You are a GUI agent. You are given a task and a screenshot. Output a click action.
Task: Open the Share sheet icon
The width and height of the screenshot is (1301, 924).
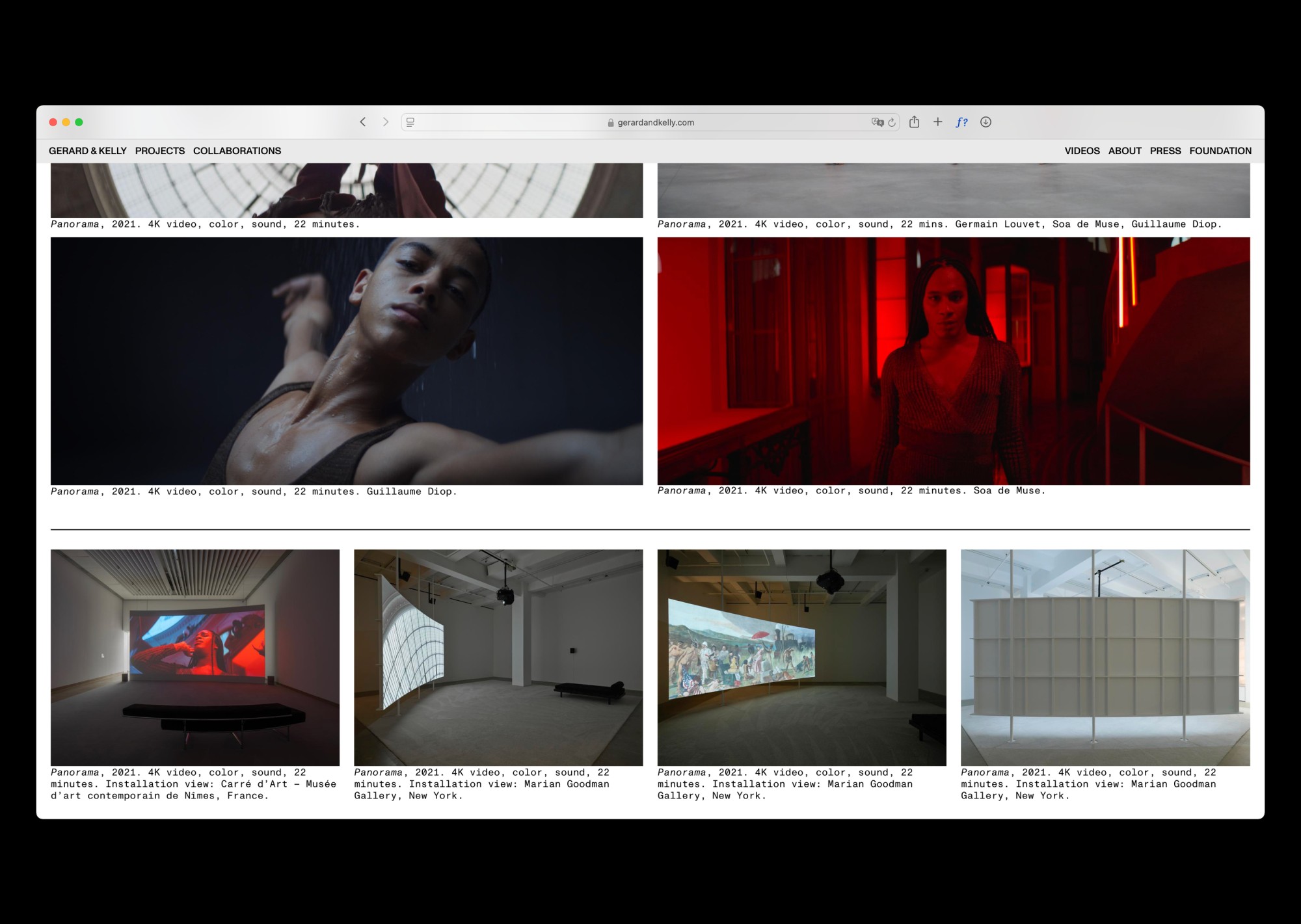(914, 122)
